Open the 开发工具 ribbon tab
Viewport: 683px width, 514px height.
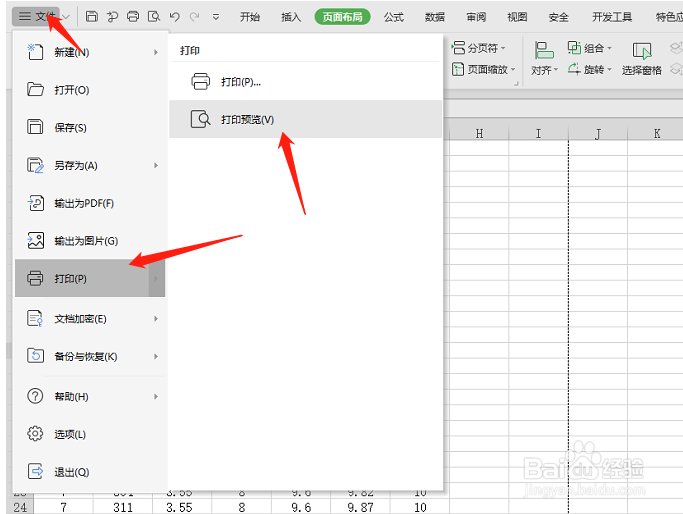(x=612, y=17)
